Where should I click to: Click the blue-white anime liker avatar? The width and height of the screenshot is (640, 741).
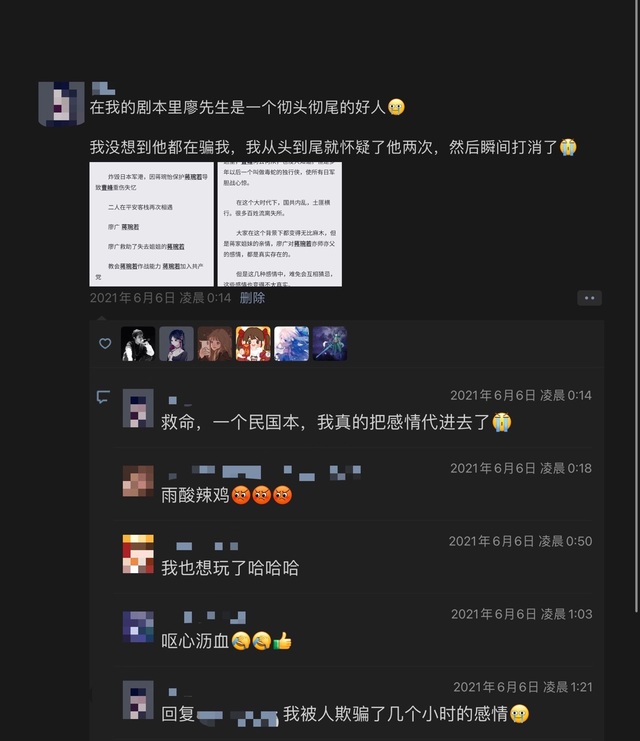(x=291, y=344)
